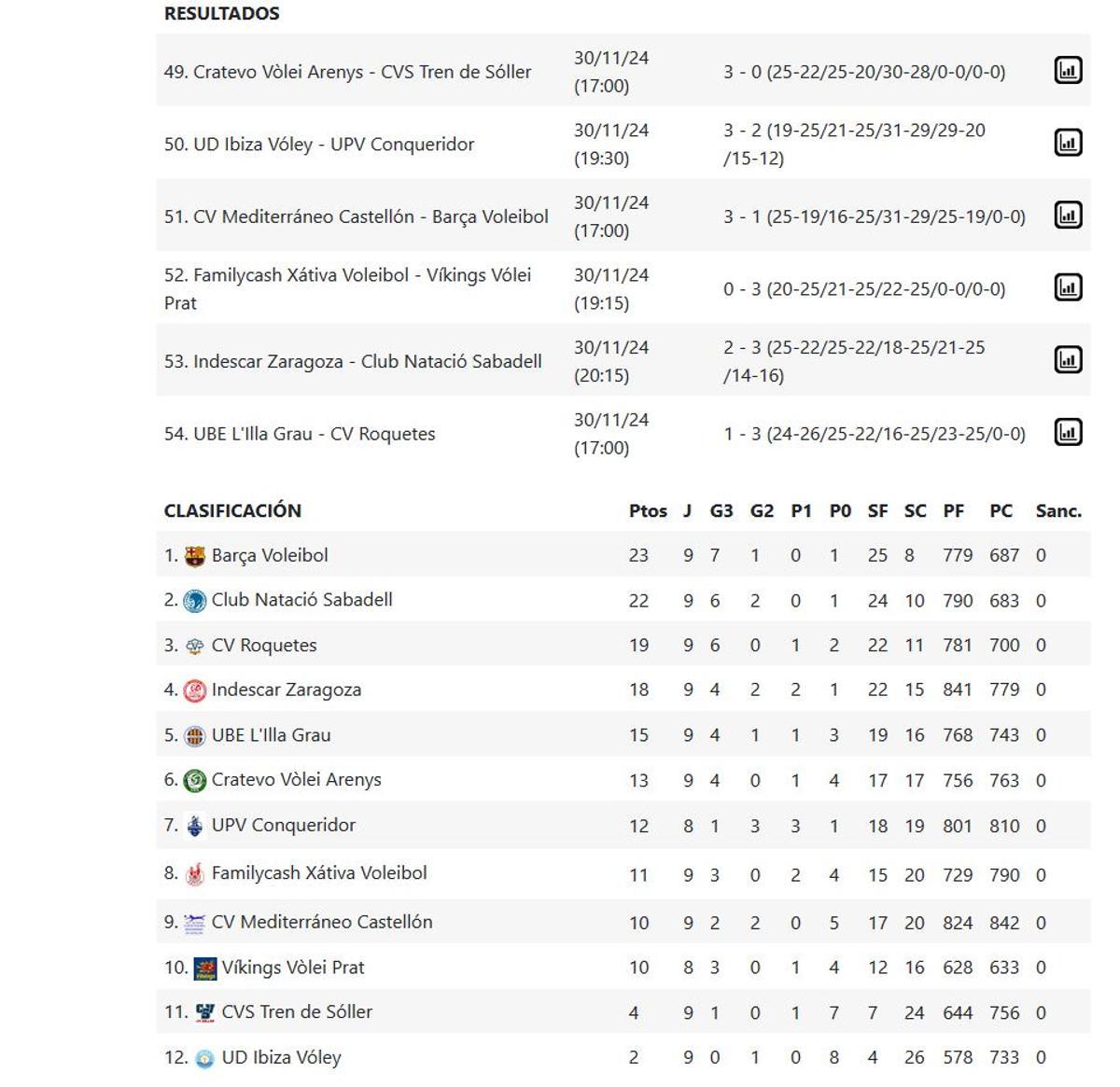
Task: Click the CVS Tren de Sóller team name
Action: pos(299,1011)
